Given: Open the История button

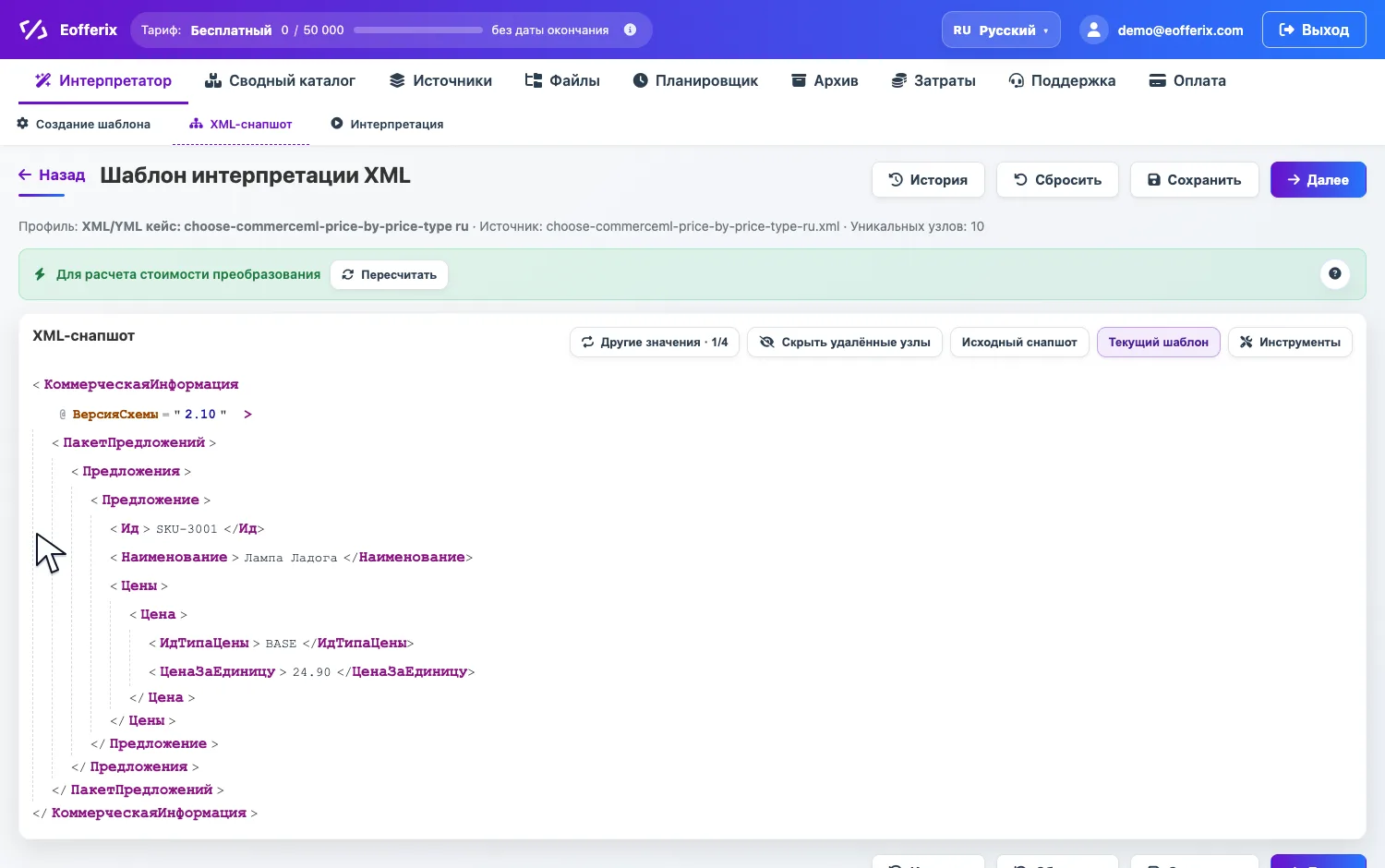Looking at the screenshot, I should click(928, 180).
